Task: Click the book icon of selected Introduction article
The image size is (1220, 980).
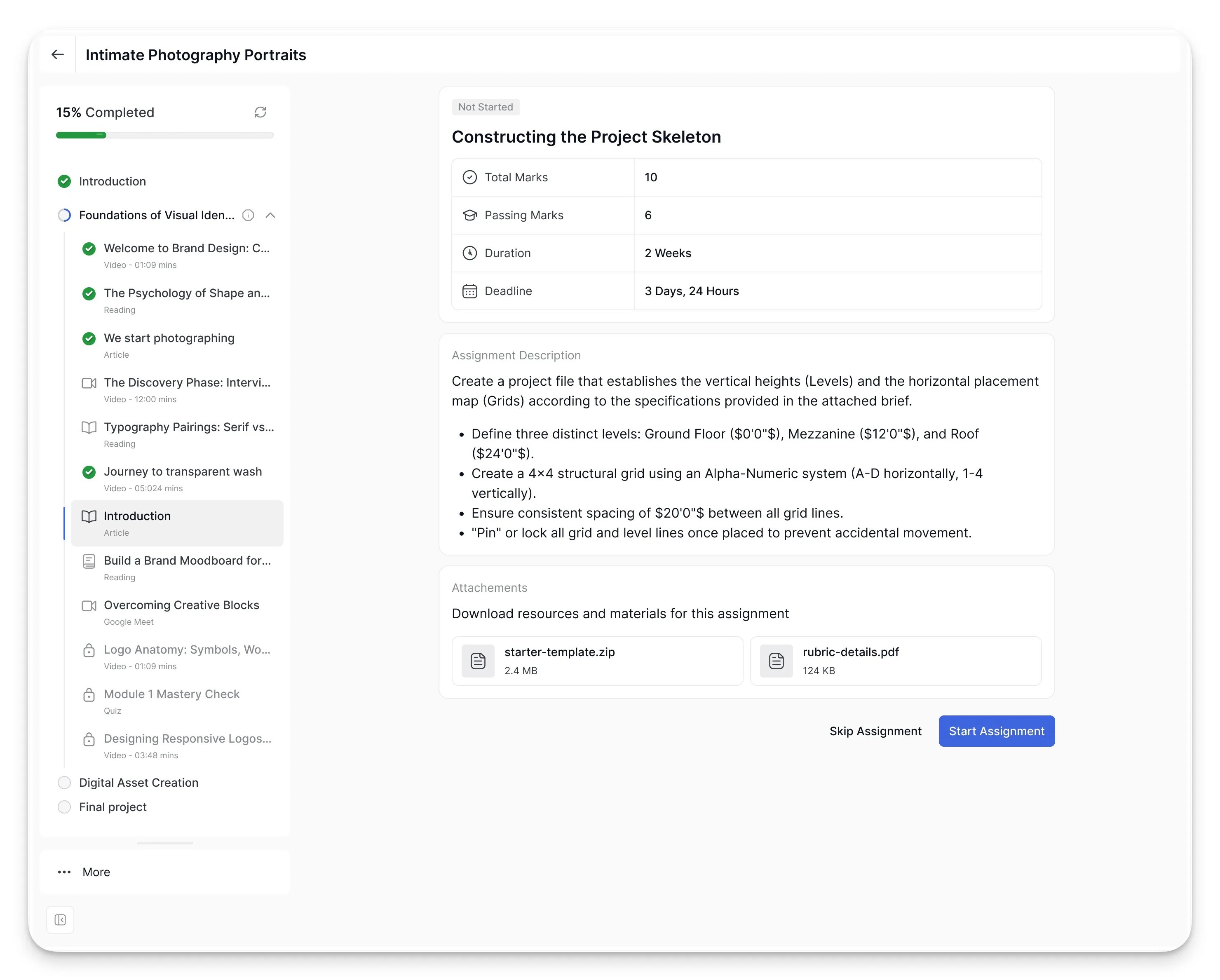Action: tap(89, 517)
